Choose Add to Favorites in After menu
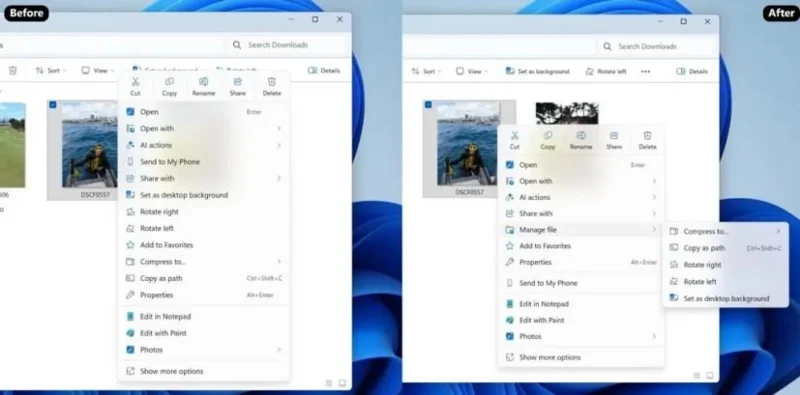The image size is (800, 395). (581, 246)
